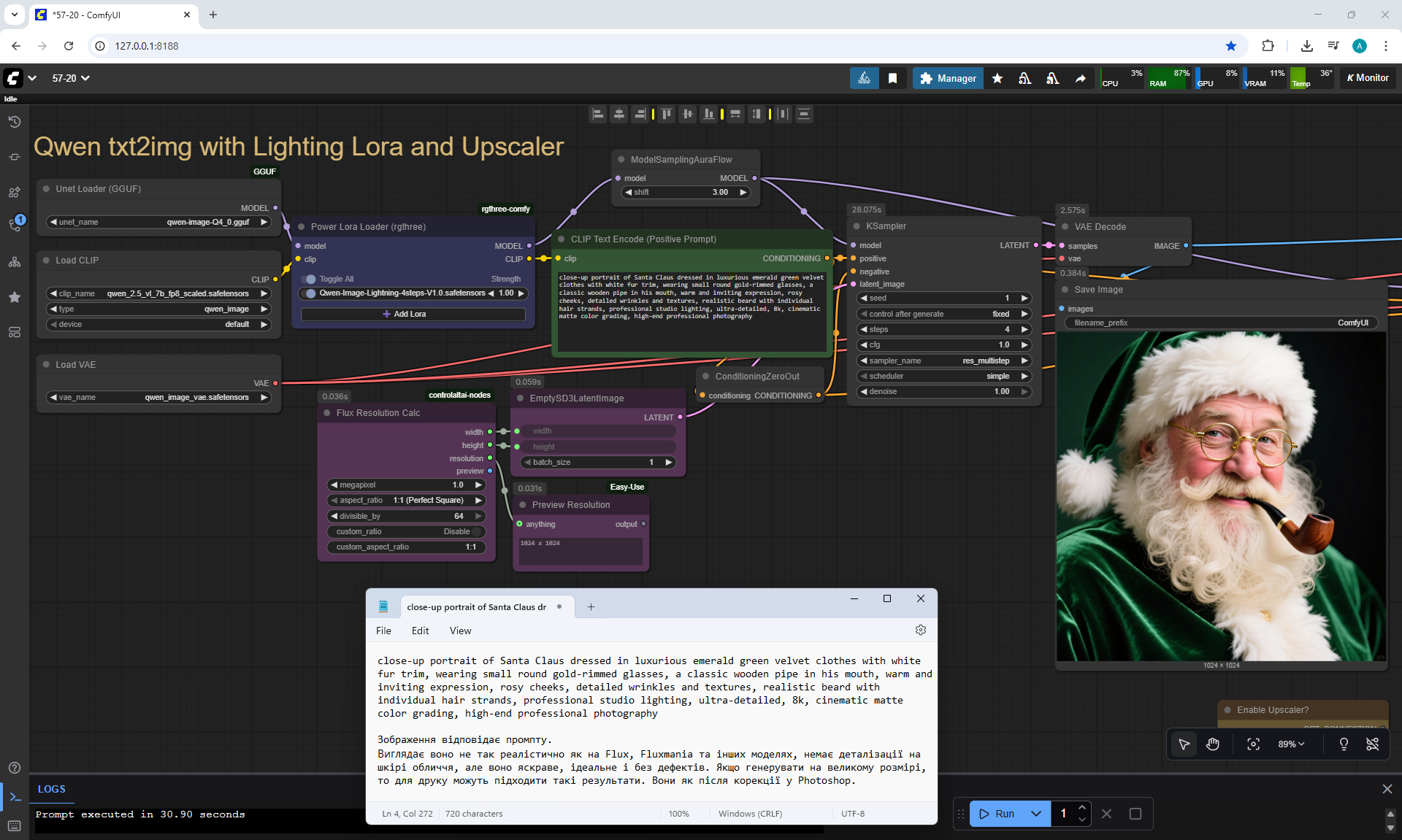This screenshot has width=1402, height=840.
Task: Toggle custom_ratio in Flux Resolution Calc
Action: coord(475,531)
